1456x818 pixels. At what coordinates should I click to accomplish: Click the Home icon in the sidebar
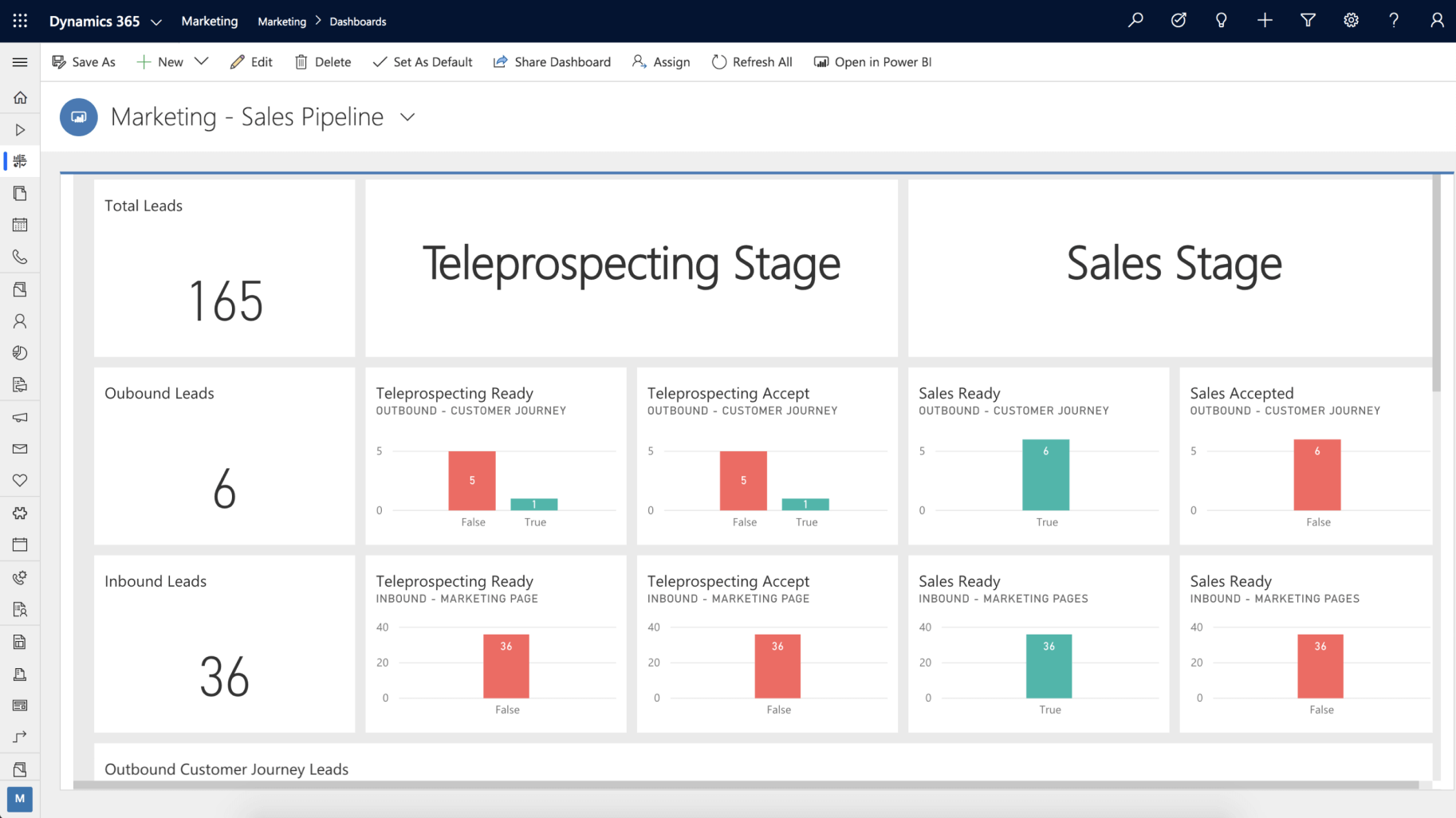(x=20, y=97)
